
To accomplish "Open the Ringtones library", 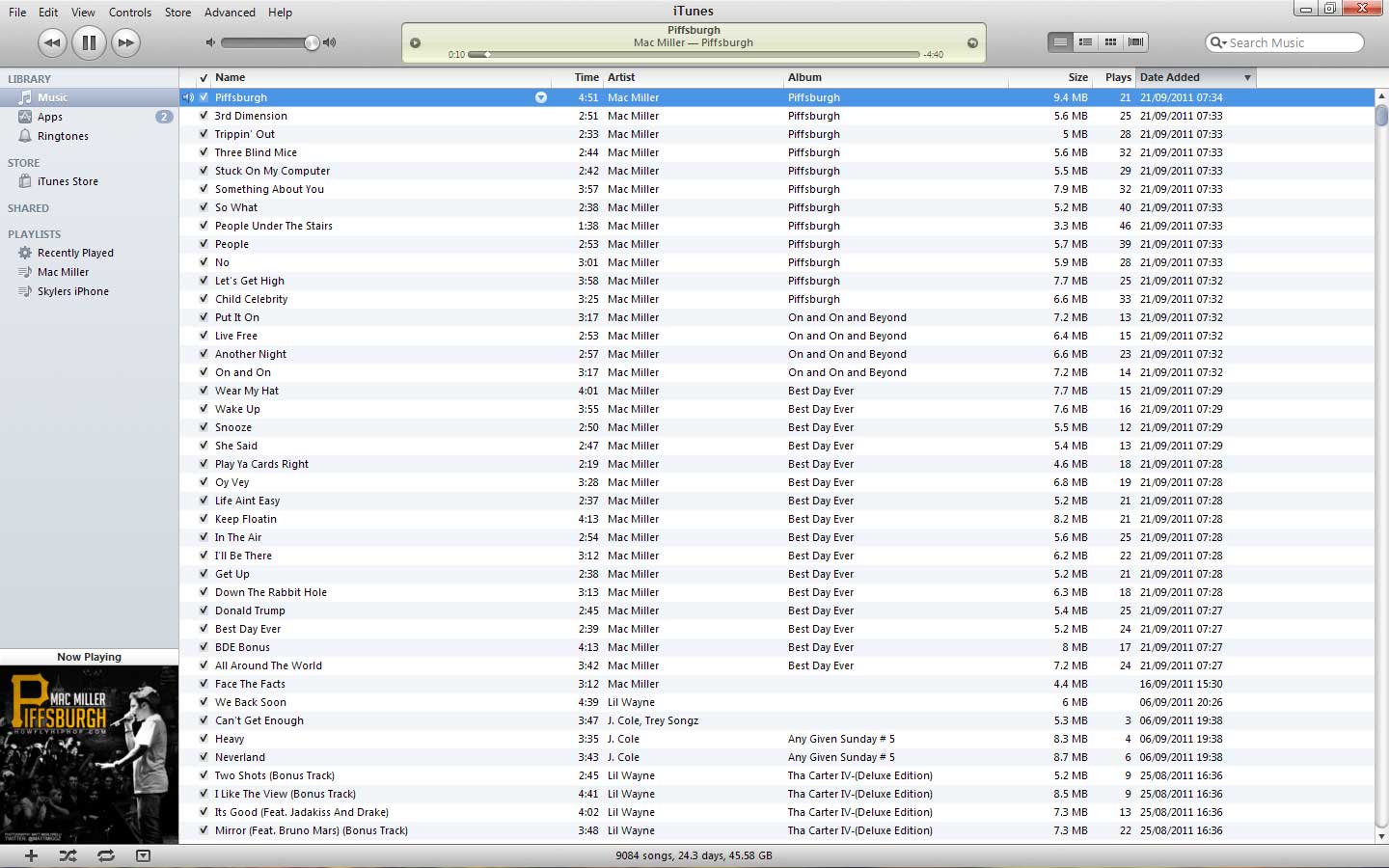I will (x=63, y=136).
